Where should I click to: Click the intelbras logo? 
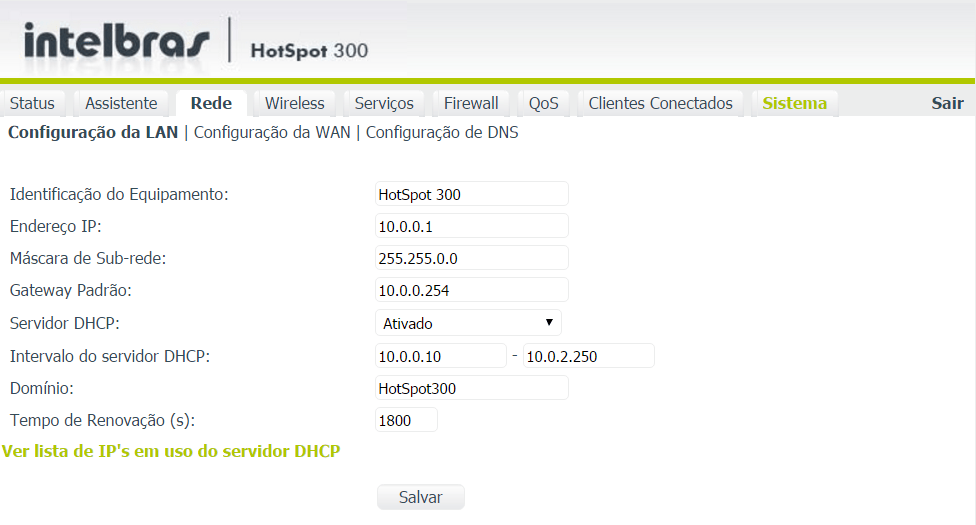116,41
